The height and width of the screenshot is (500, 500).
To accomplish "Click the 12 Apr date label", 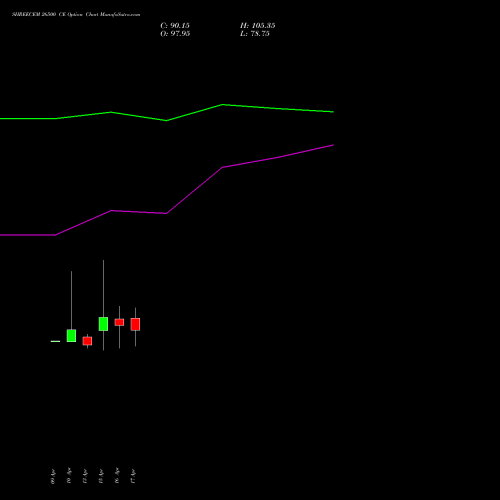I will pyautogui.click(x=85, y=477).
